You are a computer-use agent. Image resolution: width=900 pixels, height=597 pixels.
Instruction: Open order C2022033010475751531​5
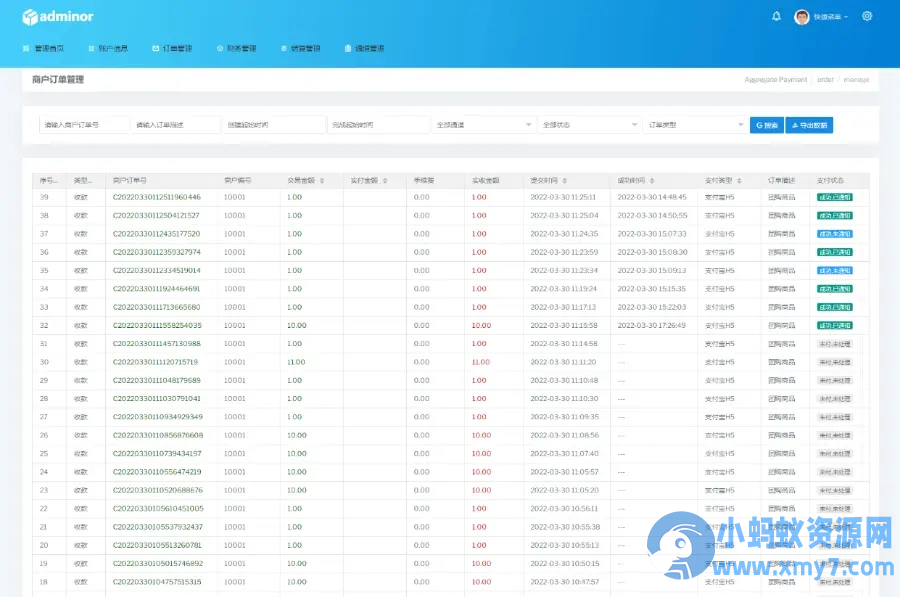(157, 582)
